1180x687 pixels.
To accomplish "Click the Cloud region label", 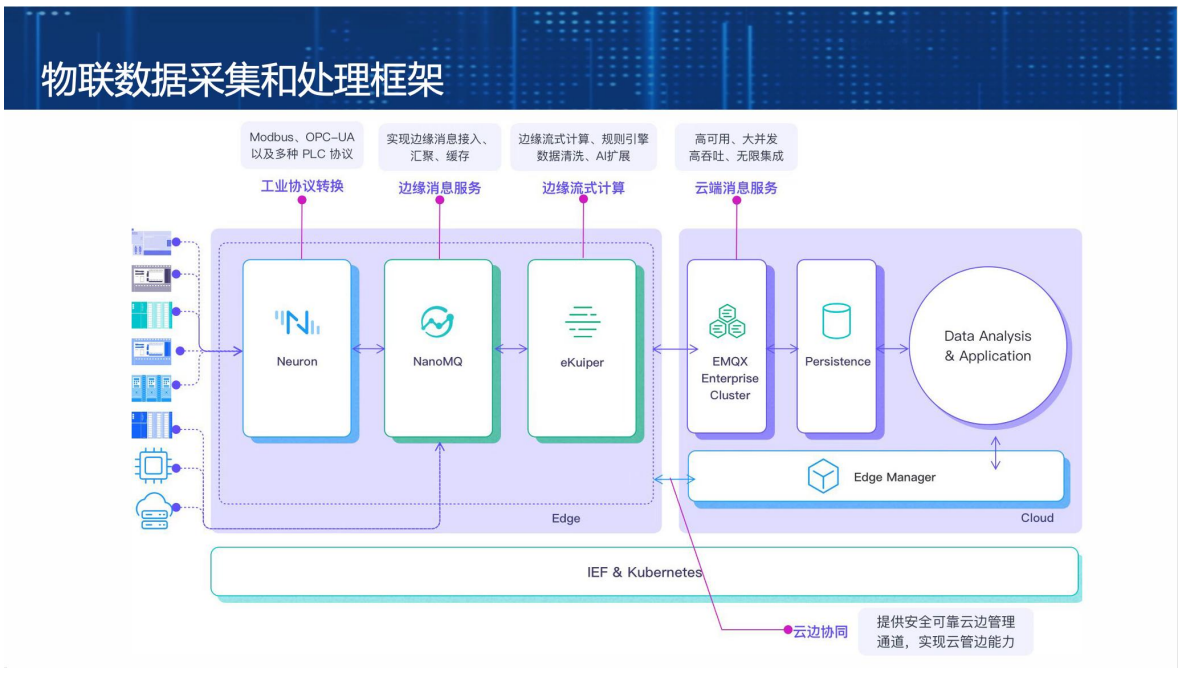I will coord(1037,517).
